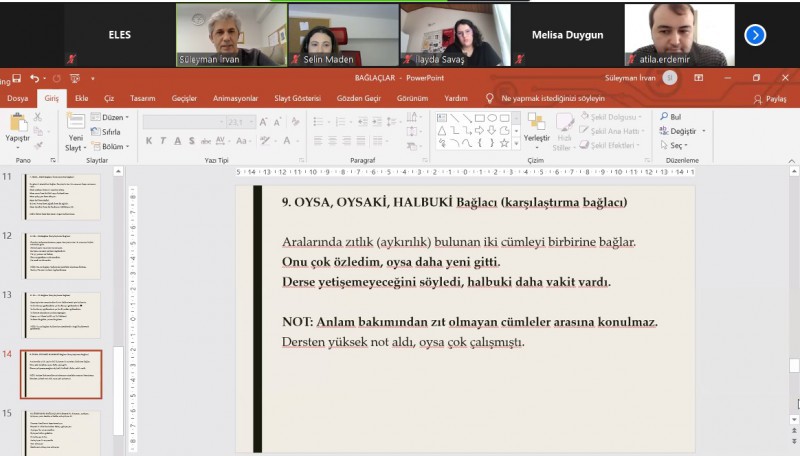Image resolution: width=800 pixels, height=456 pixels.
Task: Click the blue next participants arrow
Action: [755, 35]
